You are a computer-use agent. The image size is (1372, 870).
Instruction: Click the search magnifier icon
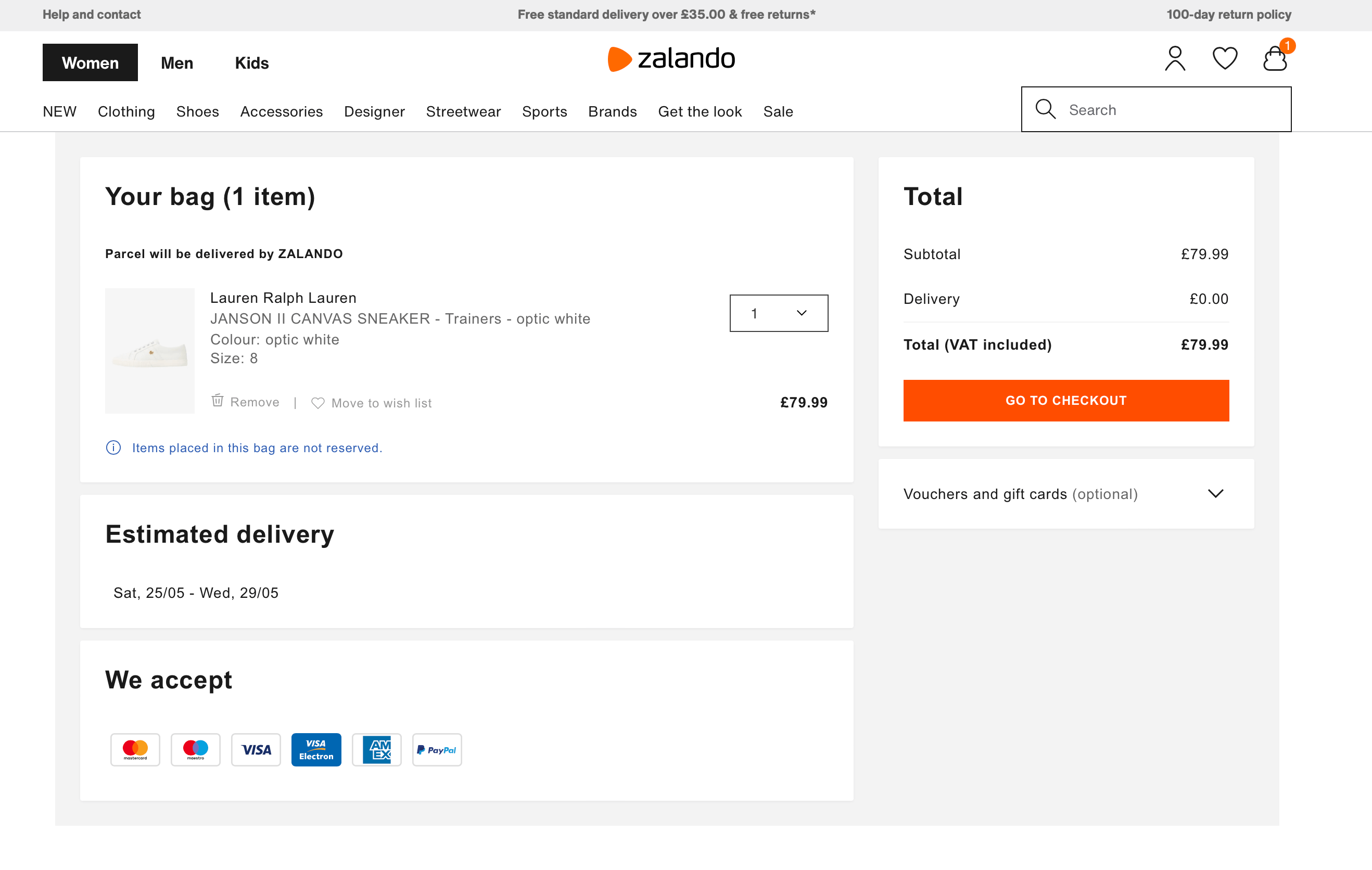(x=1046, y=109)
